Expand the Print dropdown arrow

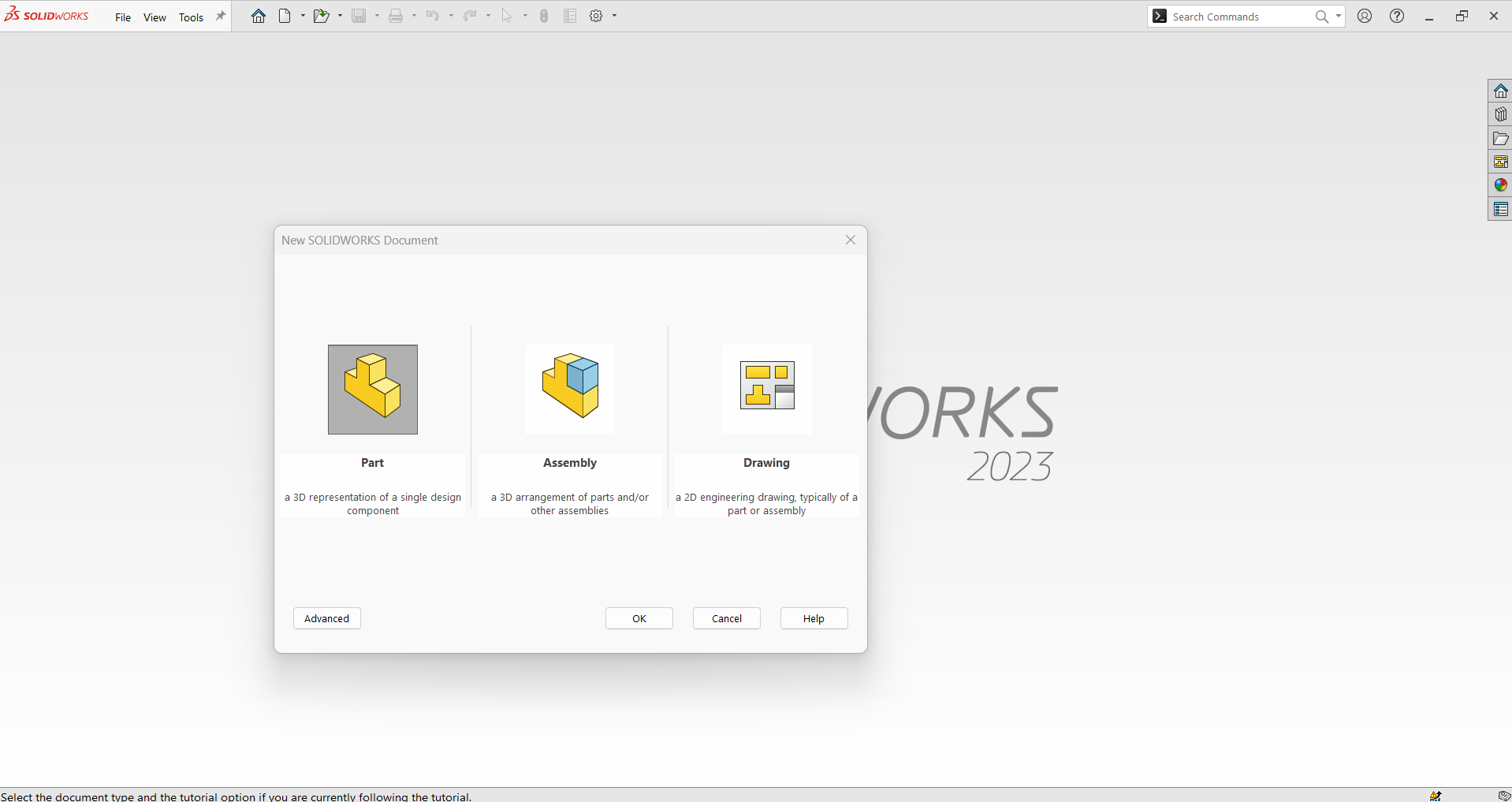pos(414,16)
